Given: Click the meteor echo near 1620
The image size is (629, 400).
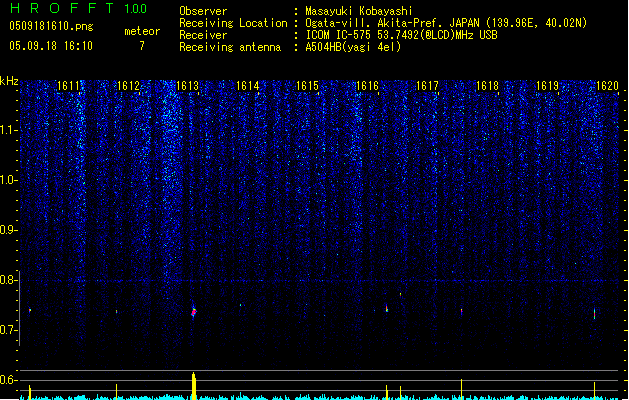Looking at the screenshot, I should click(595, 314).
